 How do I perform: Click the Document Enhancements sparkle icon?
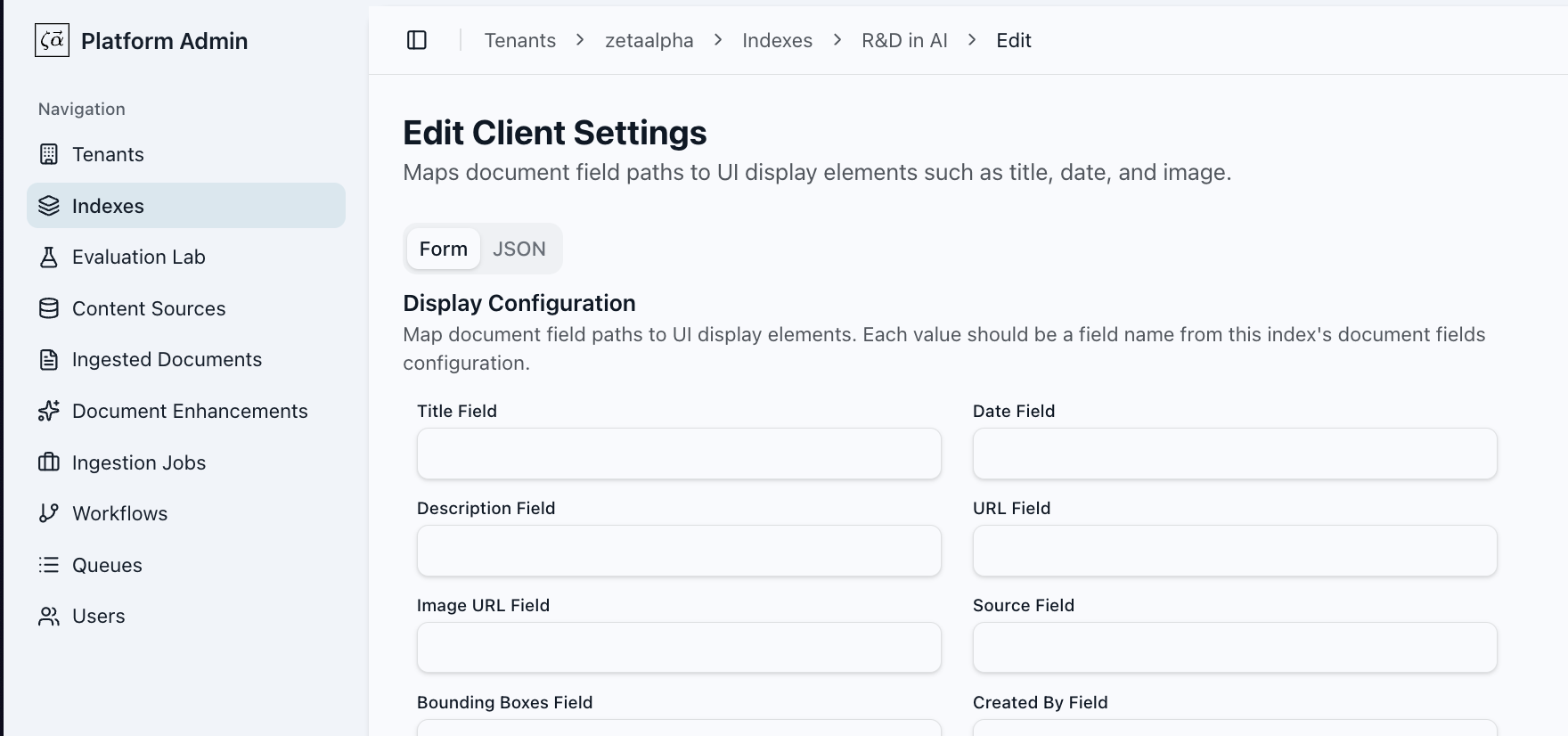pyautogui.click(x=49, y=411)
